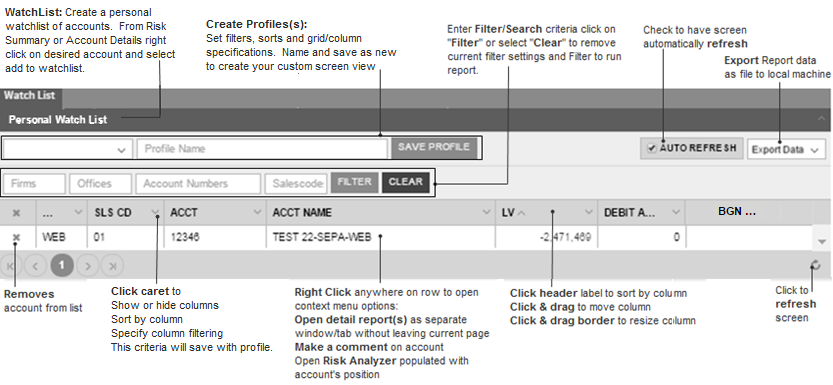The height and width of the screenshot is (385, 833).
Task: Open the Export Data dropdown
Action: [x=786, y=150]
